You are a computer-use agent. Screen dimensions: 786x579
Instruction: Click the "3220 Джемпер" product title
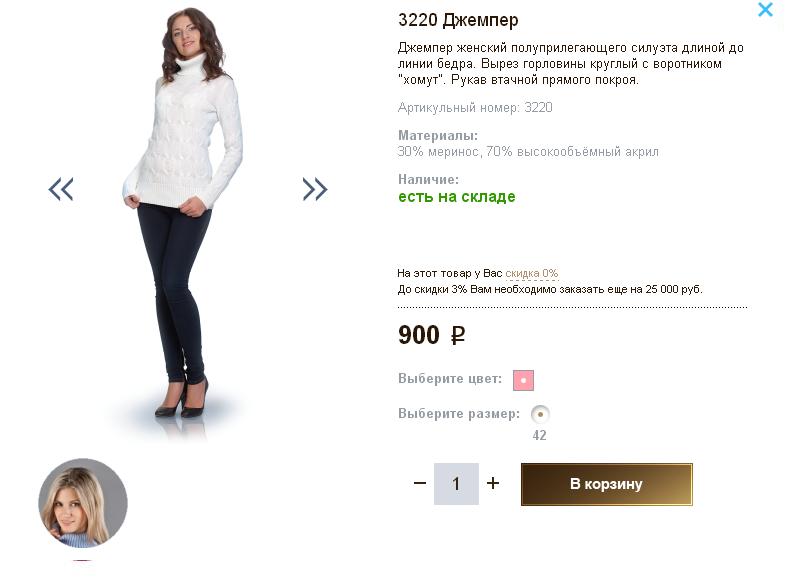(458, 20)
